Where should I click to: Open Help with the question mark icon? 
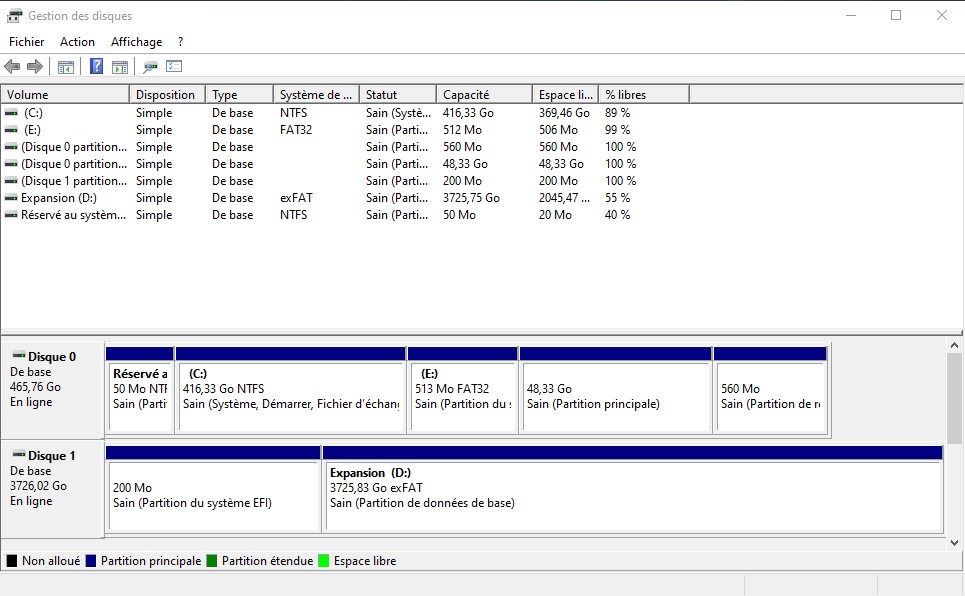[x=96, y=67]
